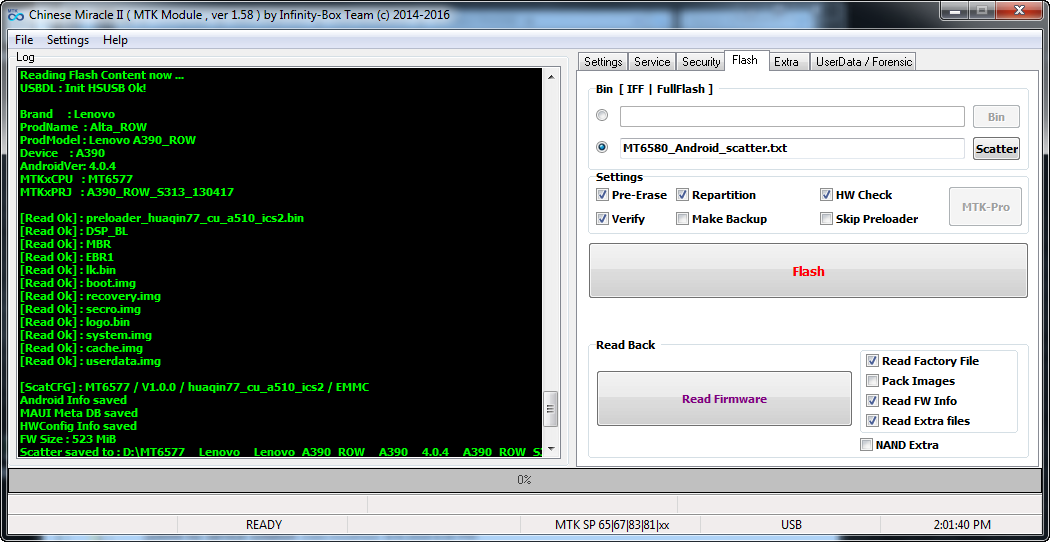Click the 'MTKxCPU : MT6577' log line
The width and height of the screenshot is (1050, 542).
(x=76, y=179)
